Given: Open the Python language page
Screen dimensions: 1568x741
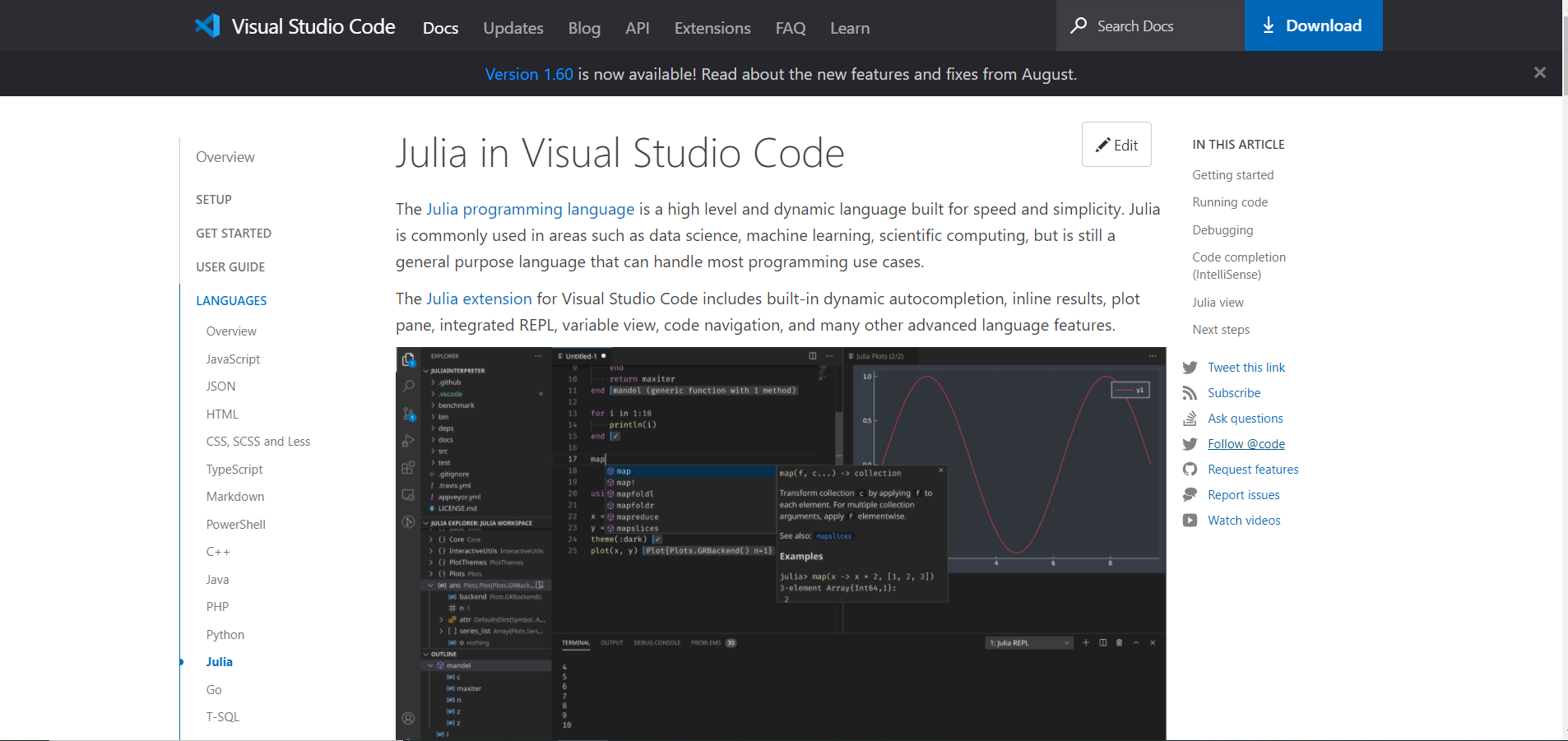Looking at the screenshot, I should click(225, 635).
